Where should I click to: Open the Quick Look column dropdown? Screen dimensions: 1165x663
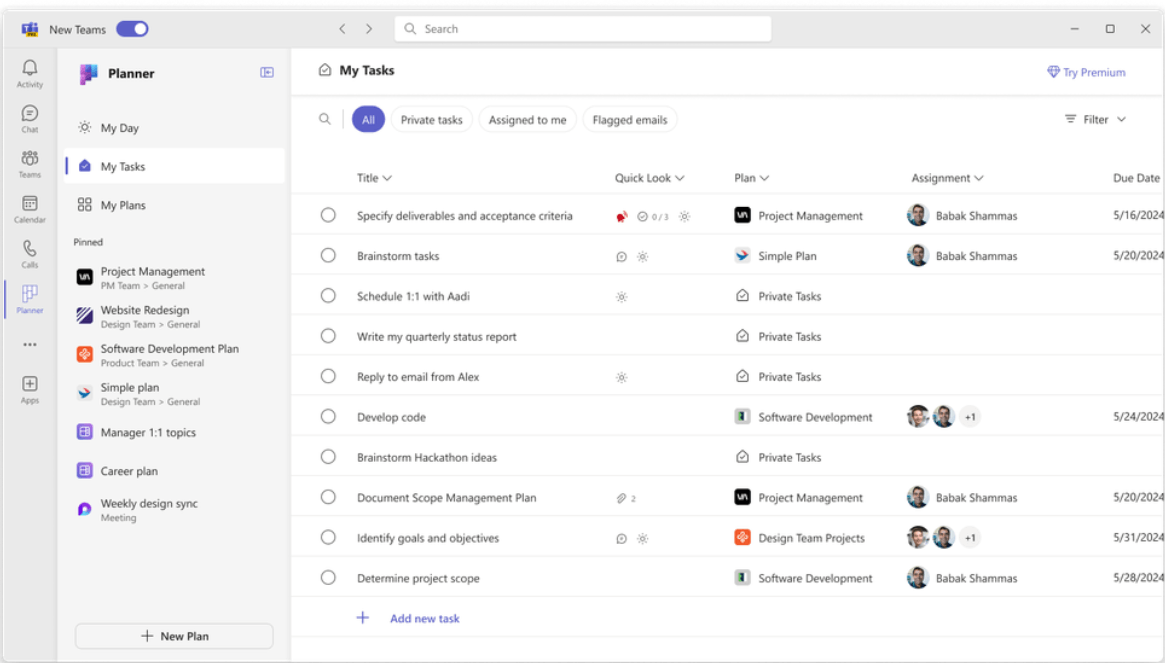point(649,178)
